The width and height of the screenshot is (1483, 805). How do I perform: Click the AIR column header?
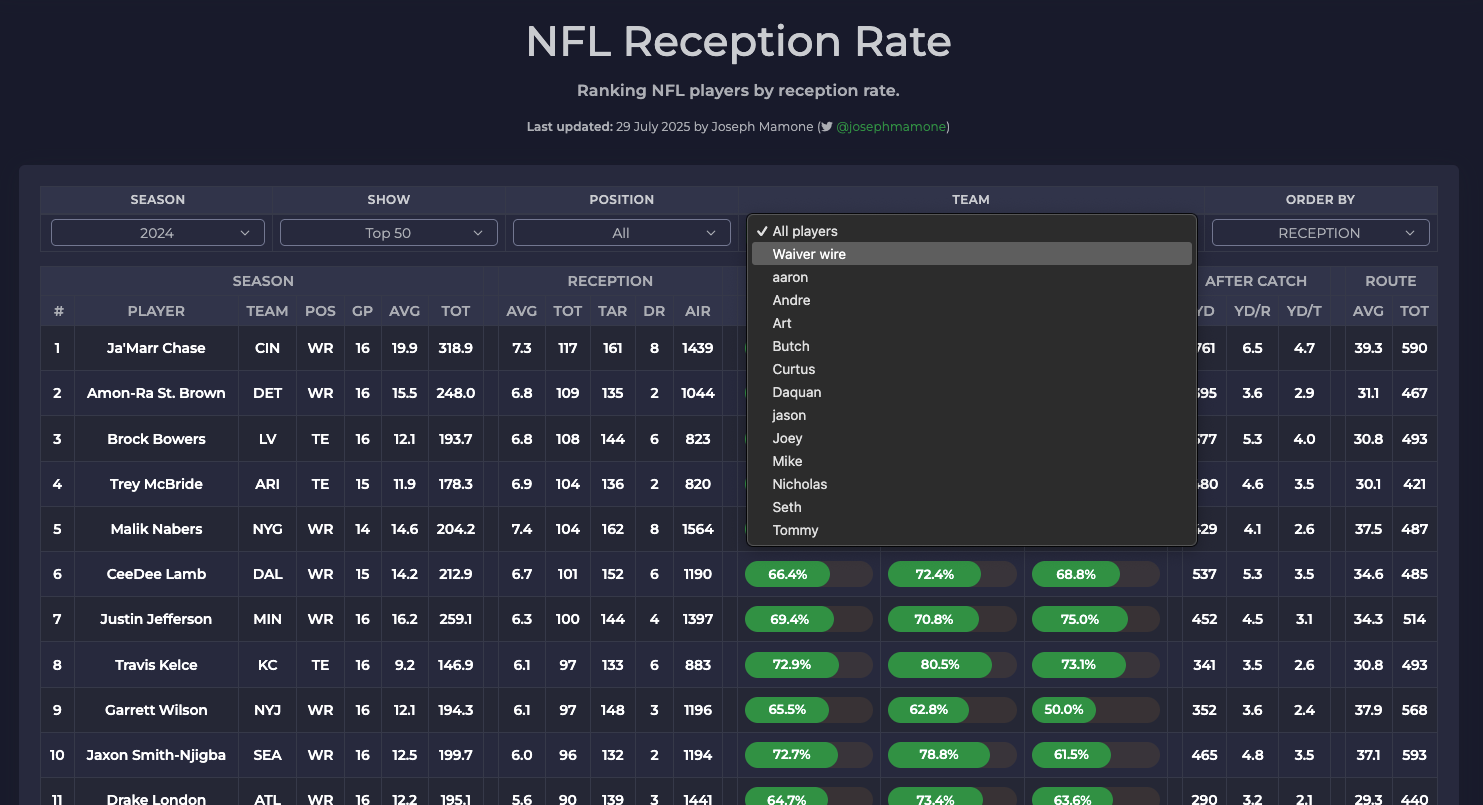pyautogui.click(x=698, y=311)
